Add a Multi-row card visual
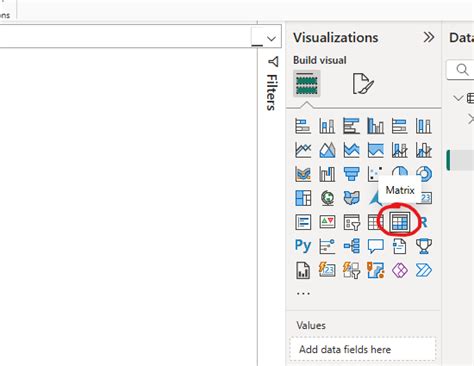The image size is (474, 366). tap(303, 222)
